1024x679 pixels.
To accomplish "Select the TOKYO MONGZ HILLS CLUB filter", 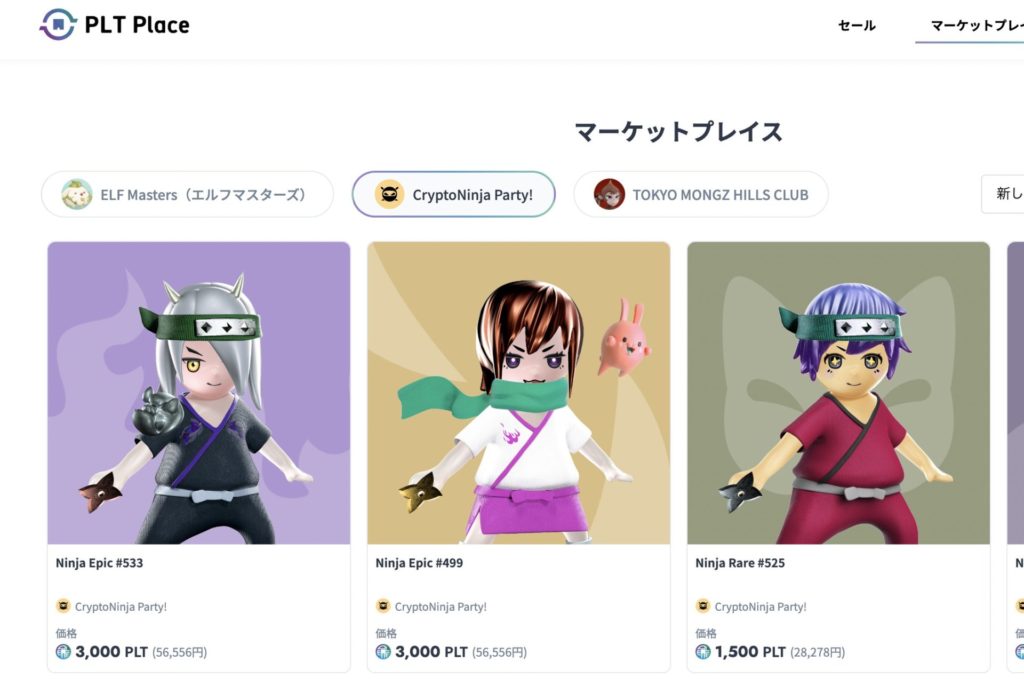I will [x=701, y=195].
